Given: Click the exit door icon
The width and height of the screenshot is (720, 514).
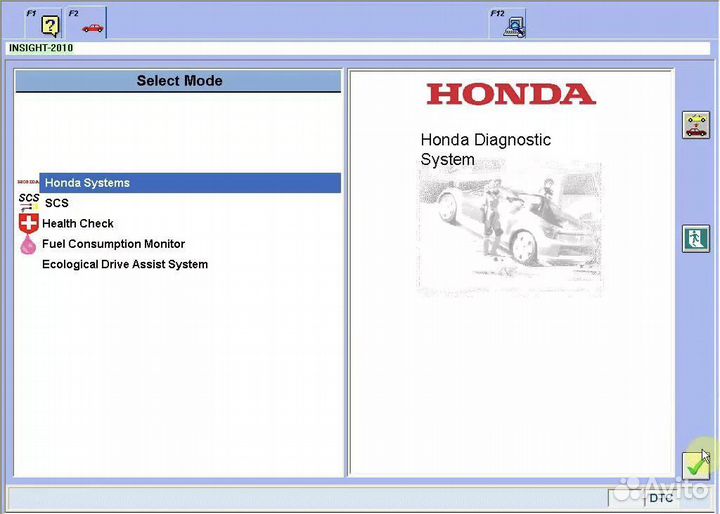Looking at the screenshot, I should click(696, 238).
